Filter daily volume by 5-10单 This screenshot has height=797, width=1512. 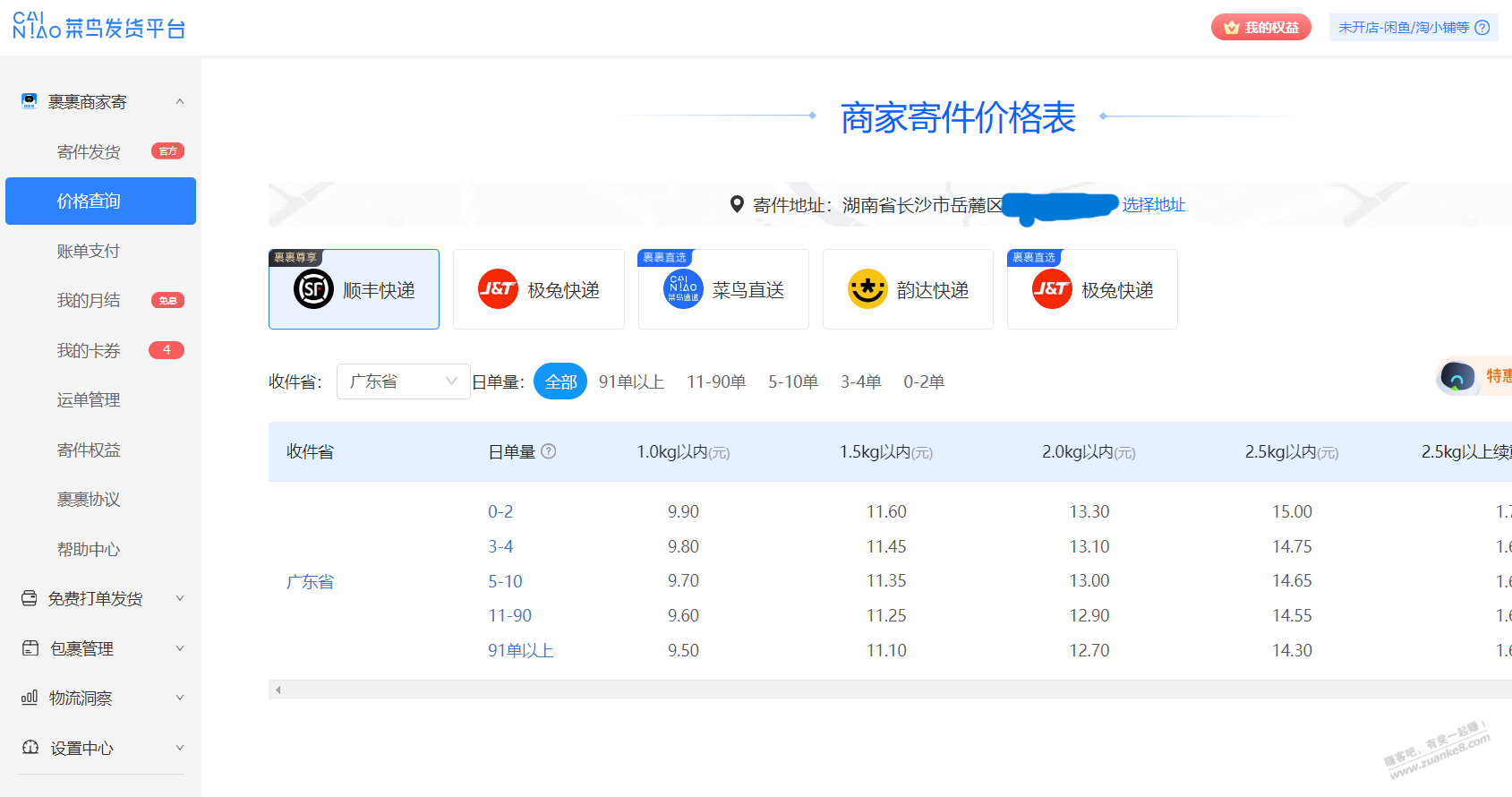793,381
